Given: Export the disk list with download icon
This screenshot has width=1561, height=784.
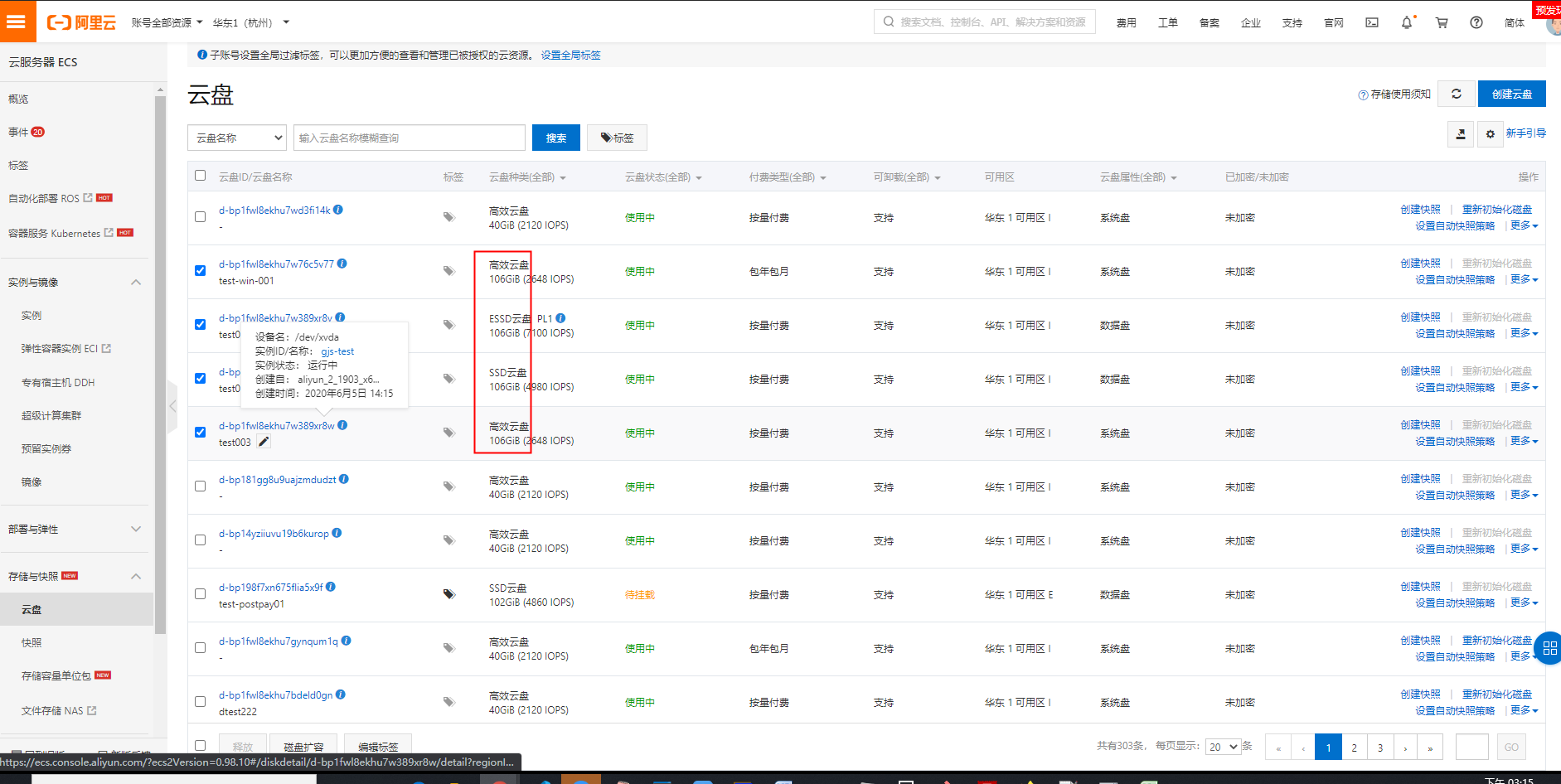Looking at the screenshot, I should click(1461, 133).
